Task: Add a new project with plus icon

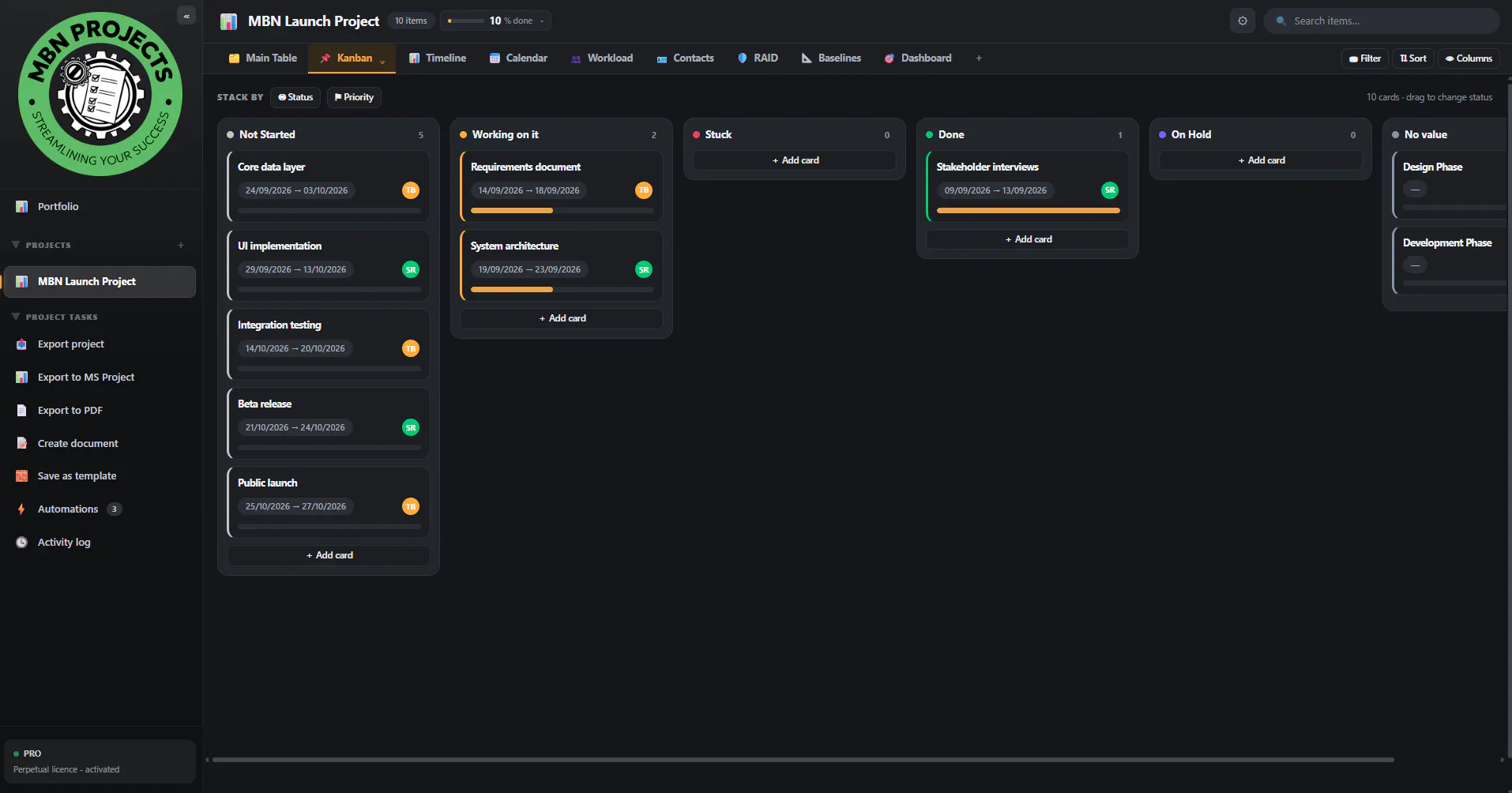Action: click(181, 245)
